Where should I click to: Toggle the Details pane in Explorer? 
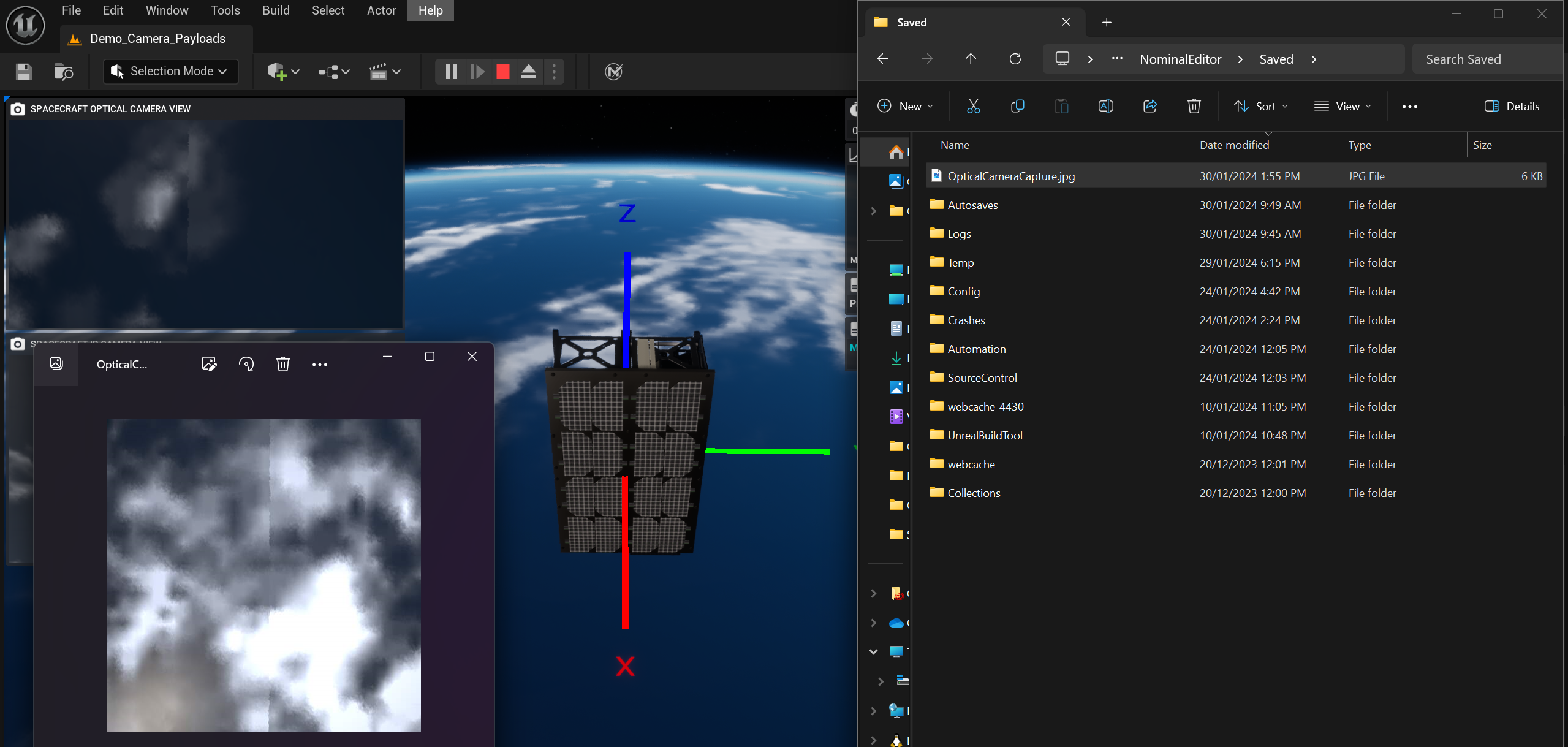pyautogui.click(x=1512, y=107)
